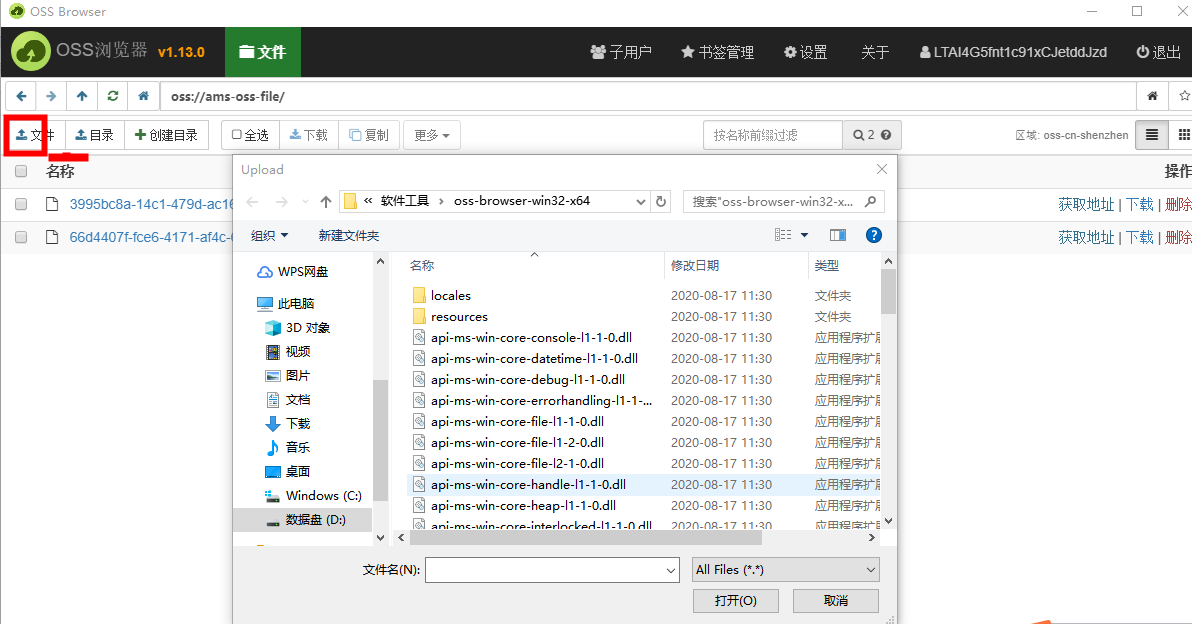Focus the 按名称前缀过滤 filter field
1192x624 pixels.
(x=772, y=135)
